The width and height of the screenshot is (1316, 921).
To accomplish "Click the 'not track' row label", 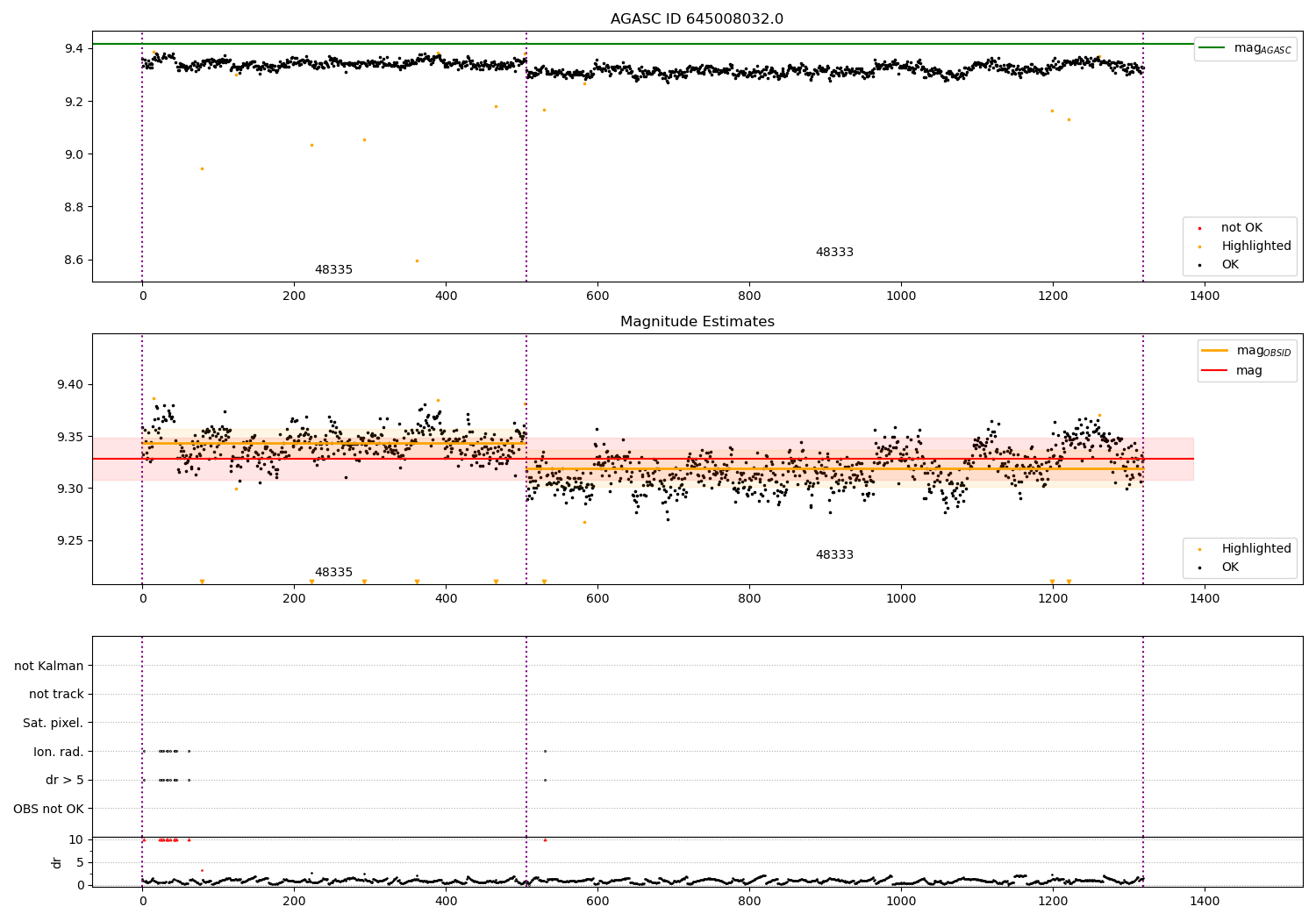I will [56, 695].
